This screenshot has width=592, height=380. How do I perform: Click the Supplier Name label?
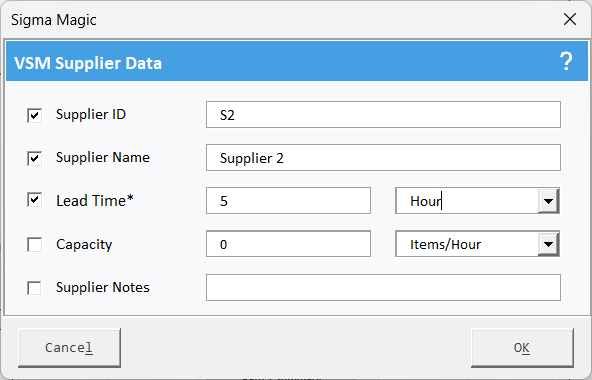tap(103, 158)
